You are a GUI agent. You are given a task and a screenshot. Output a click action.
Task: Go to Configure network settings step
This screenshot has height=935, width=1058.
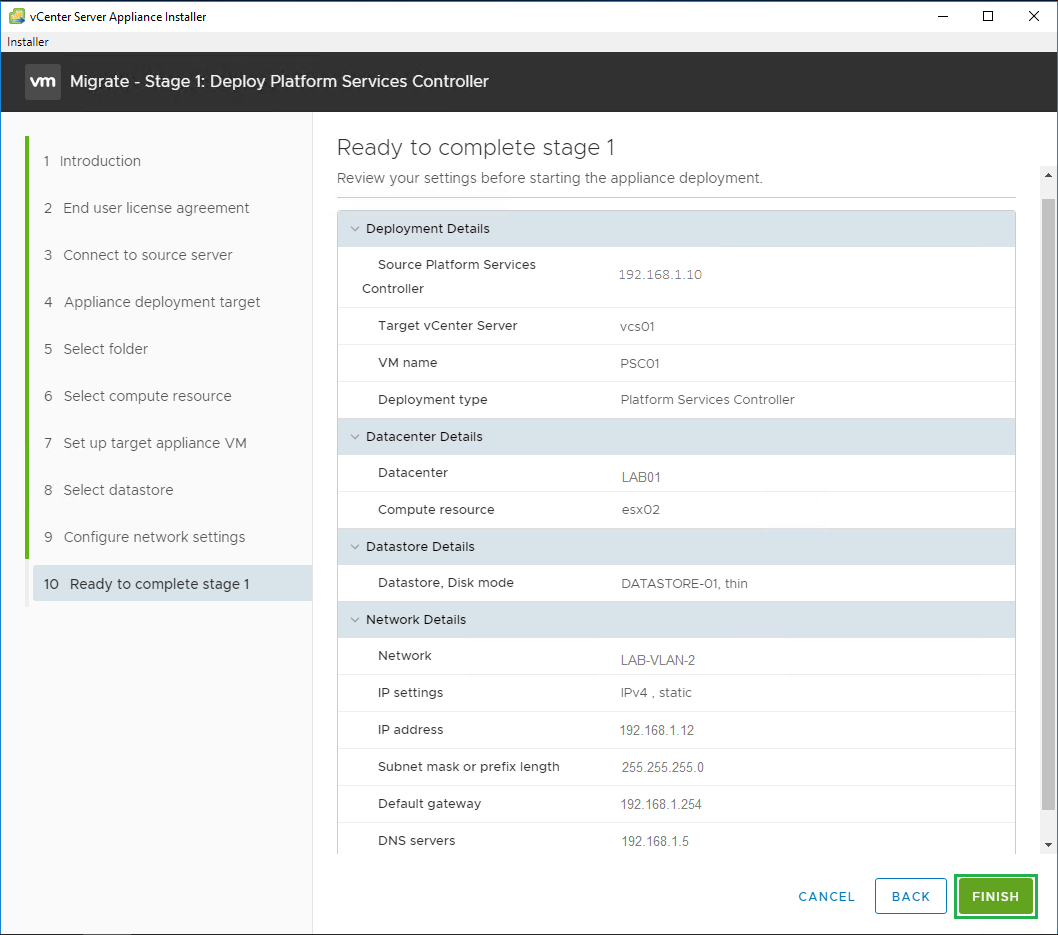point(154,537)
